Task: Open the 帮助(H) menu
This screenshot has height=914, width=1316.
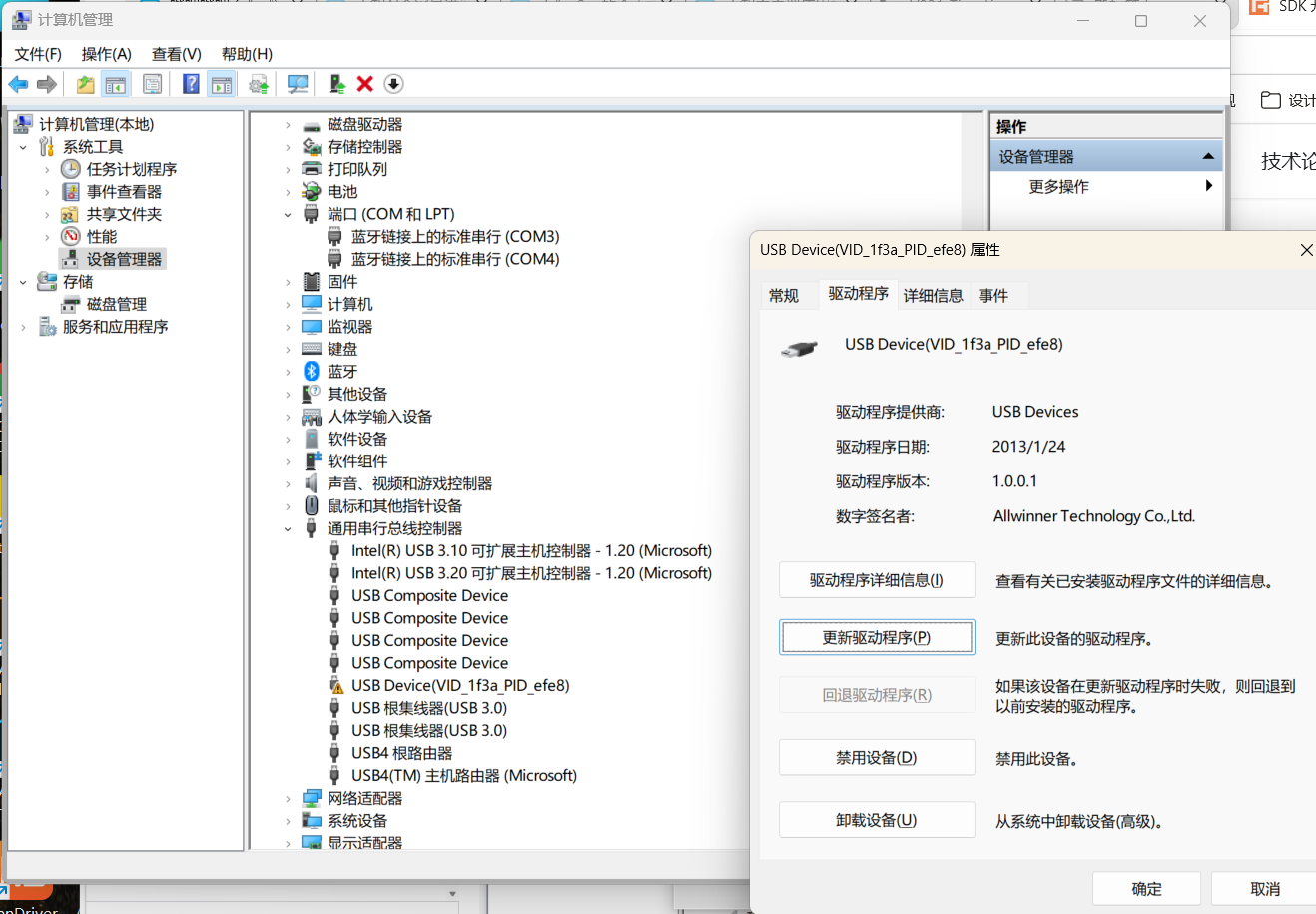Action: (x=247, y=54)
